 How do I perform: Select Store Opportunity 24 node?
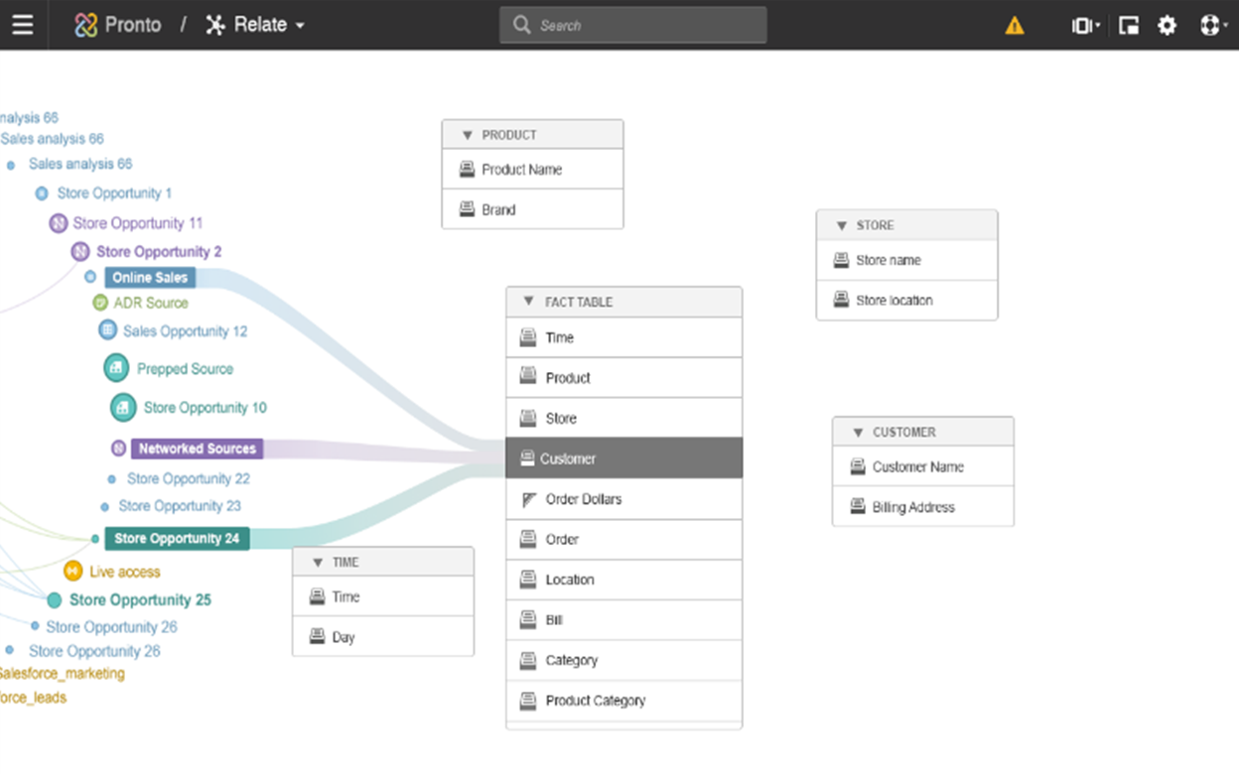coord(176,539)
